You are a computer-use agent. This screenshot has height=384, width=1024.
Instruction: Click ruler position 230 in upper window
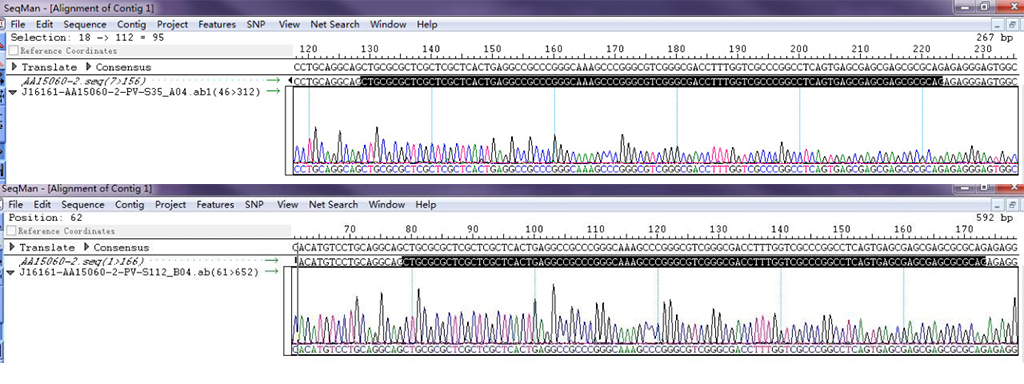point(983,49)
